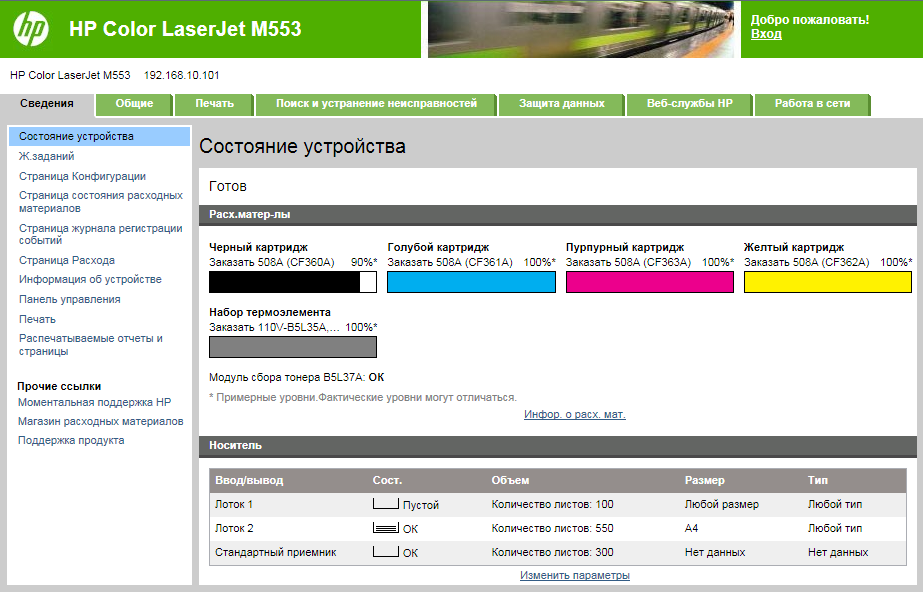Switch to the Общие tab
The width and height of the screenshot is (923, 592).
click(134, 104)
